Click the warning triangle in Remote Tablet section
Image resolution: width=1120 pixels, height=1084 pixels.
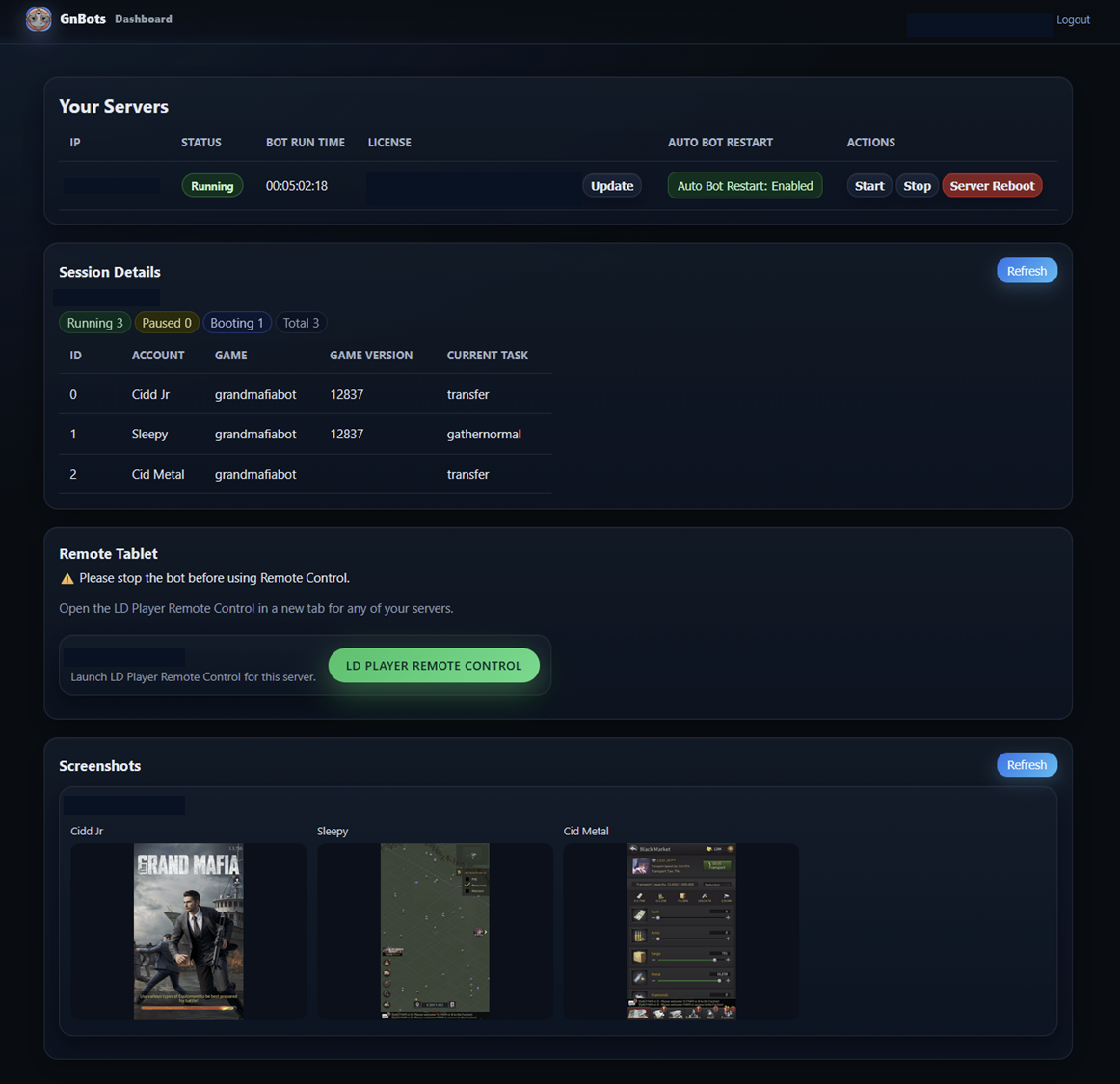pyautogui.click(x=67, y=578)
